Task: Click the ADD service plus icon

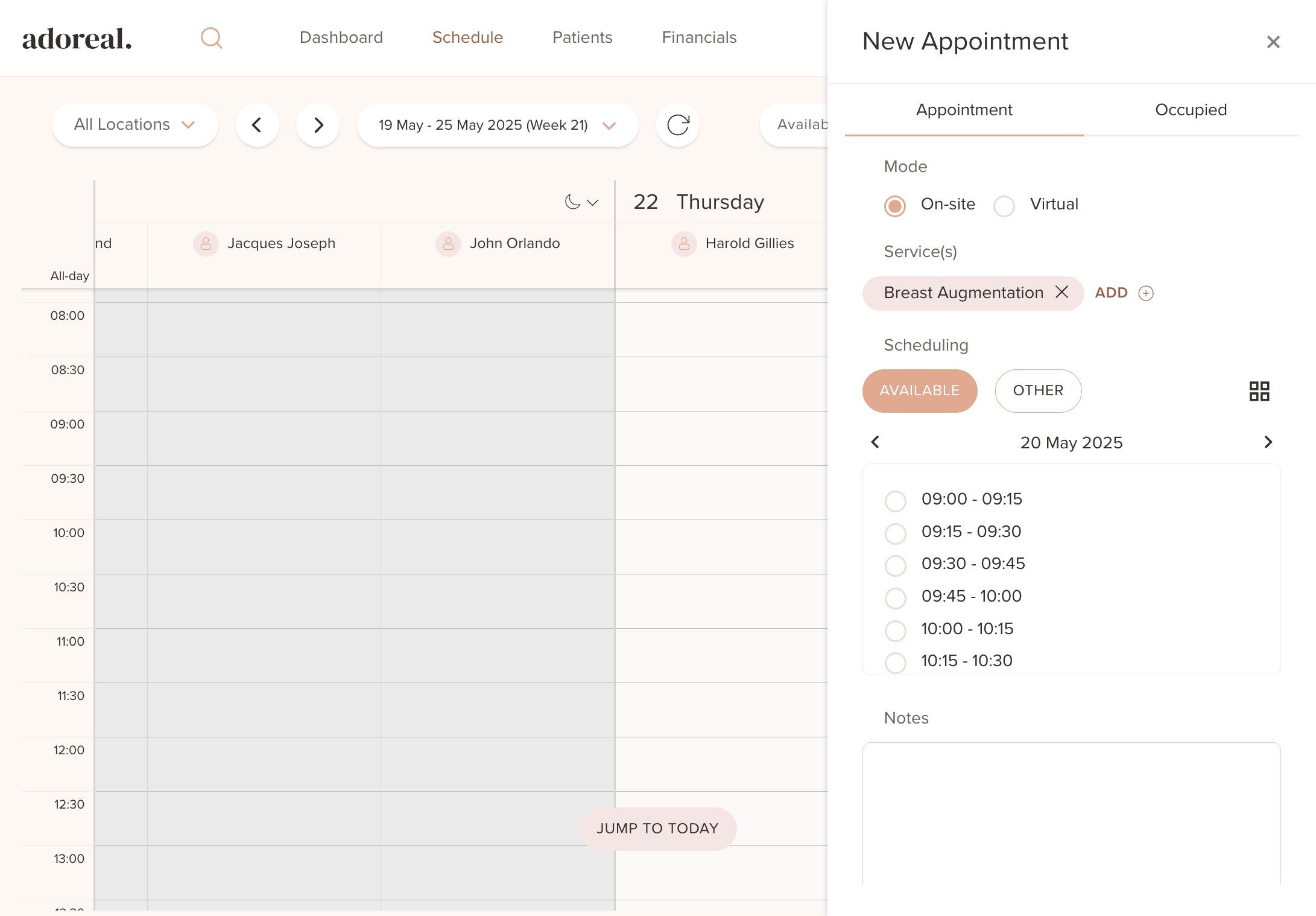Action: pos(1145,293)
